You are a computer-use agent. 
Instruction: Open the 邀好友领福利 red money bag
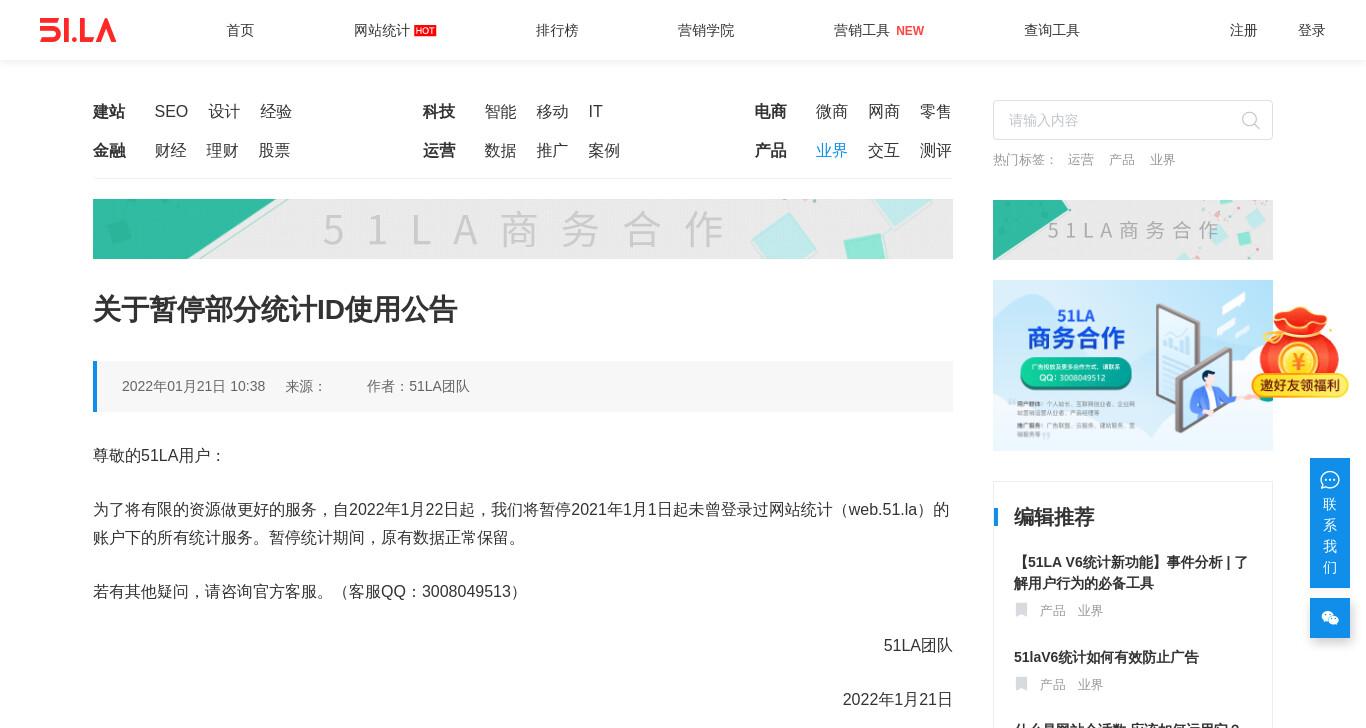[1299, 352]
